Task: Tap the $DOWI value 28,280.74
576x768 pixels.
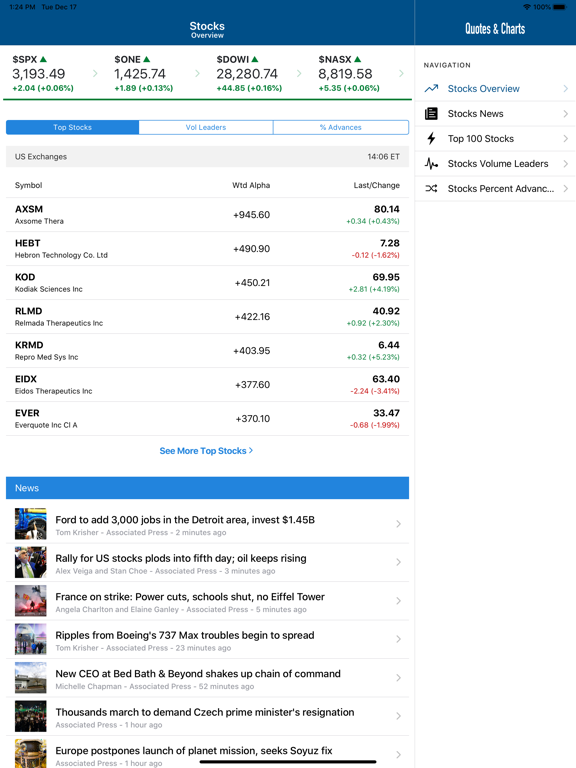Action: click(x=247, y=74)
